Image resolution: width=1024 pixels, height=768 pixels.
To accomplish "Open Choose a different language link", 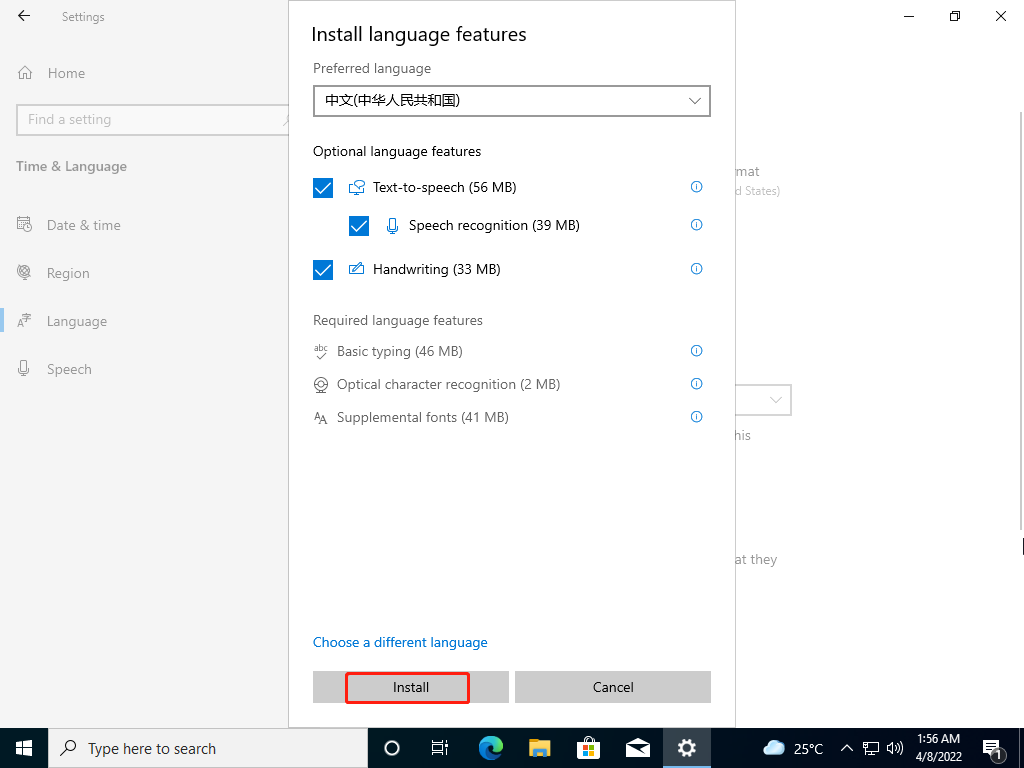I will click(400, 642).
